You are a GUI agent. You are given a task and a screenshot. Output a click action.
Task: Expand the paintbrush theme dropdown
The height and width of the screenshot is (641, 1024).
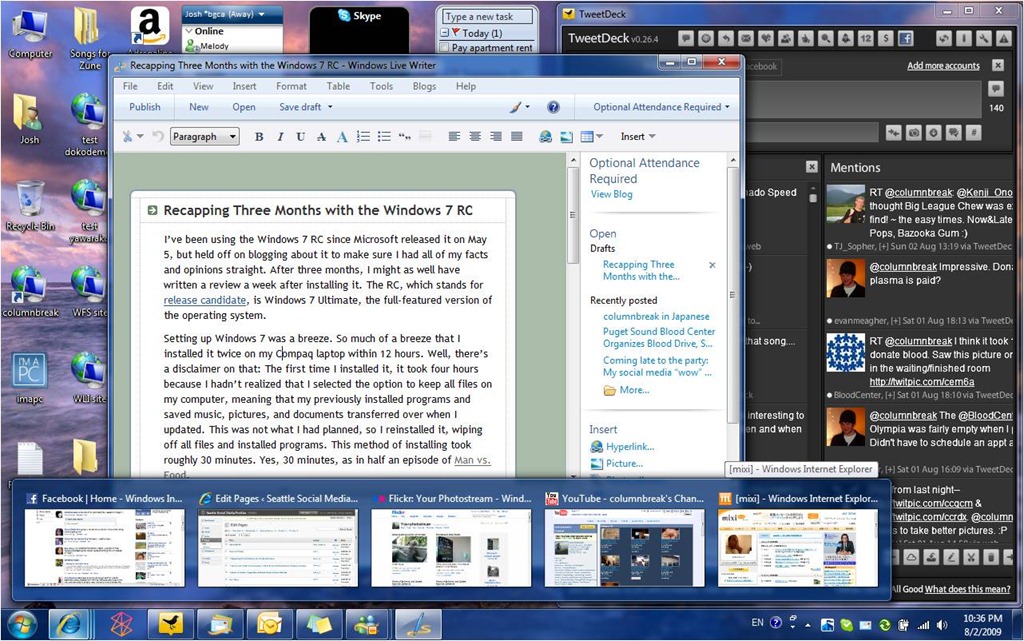[x=528, y=107]
